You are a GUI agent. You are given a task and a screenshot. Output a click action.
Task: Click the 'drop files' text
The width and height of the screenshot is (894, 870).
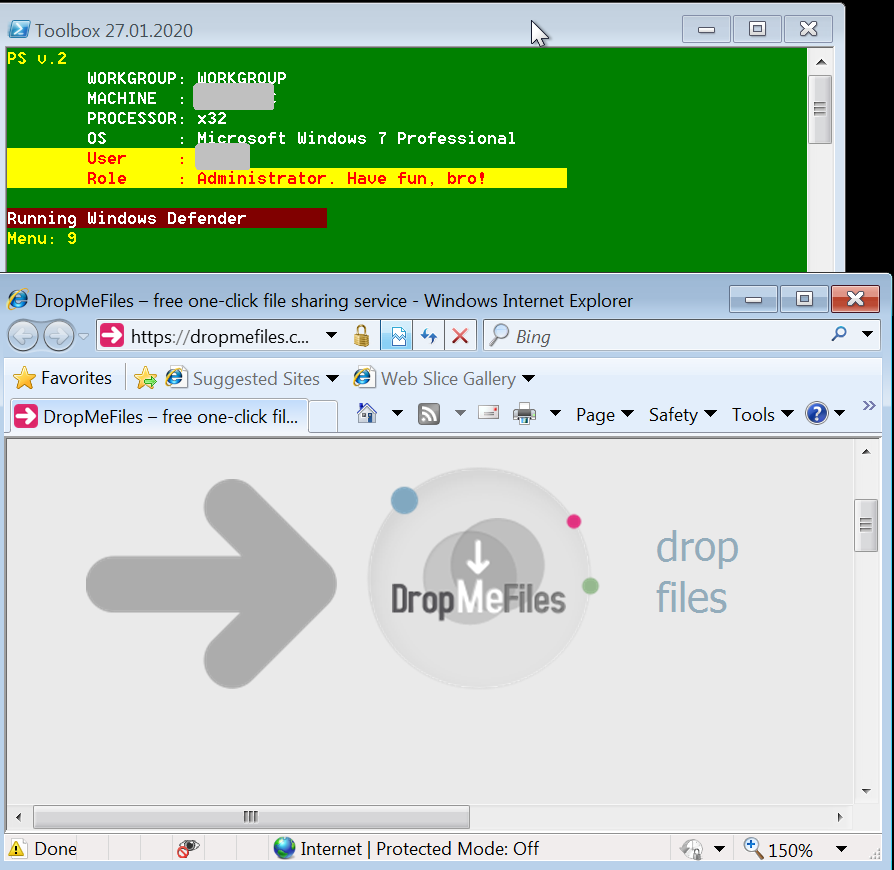click(x=697, y=572)
